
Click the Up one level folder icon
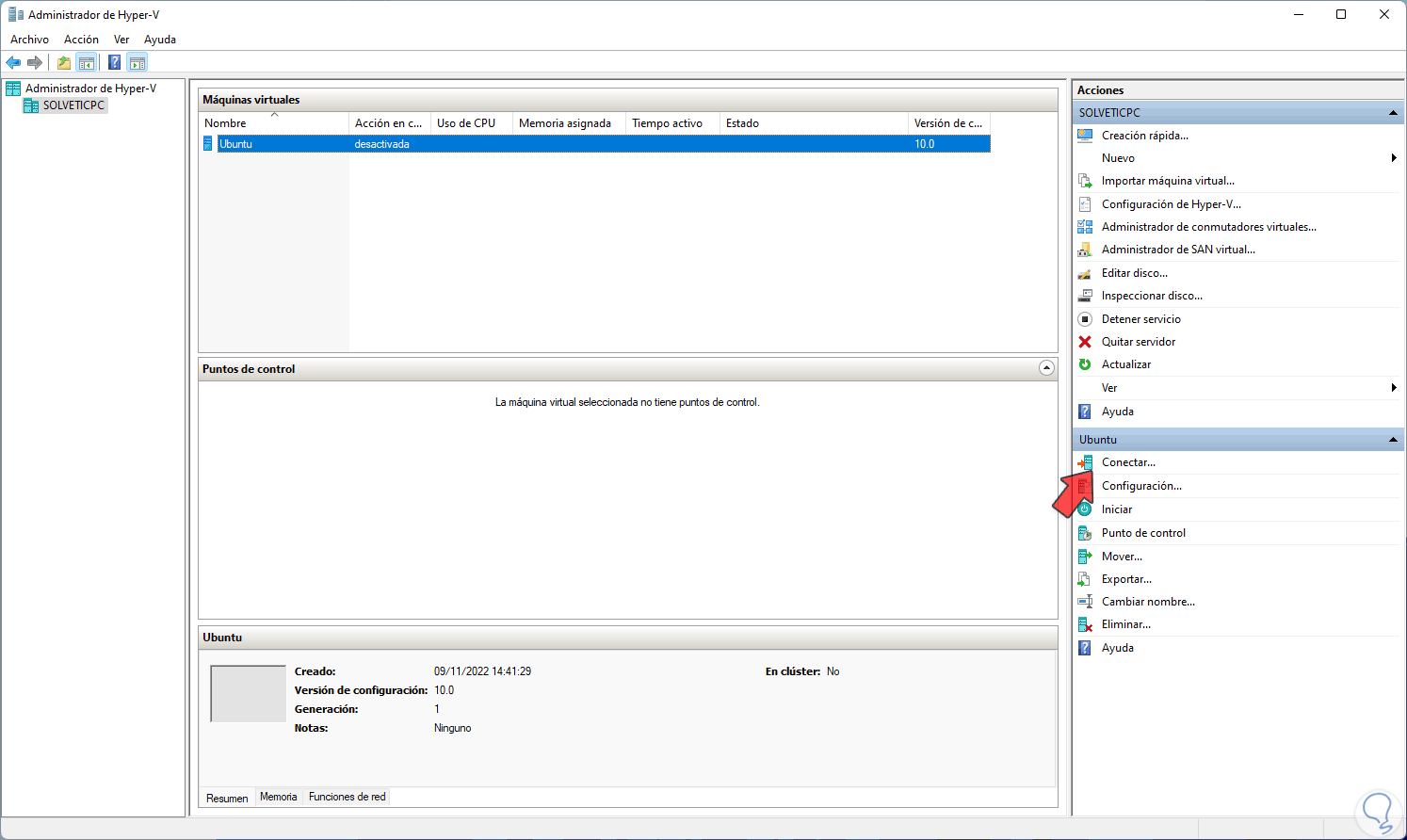[x=63, y=63]
